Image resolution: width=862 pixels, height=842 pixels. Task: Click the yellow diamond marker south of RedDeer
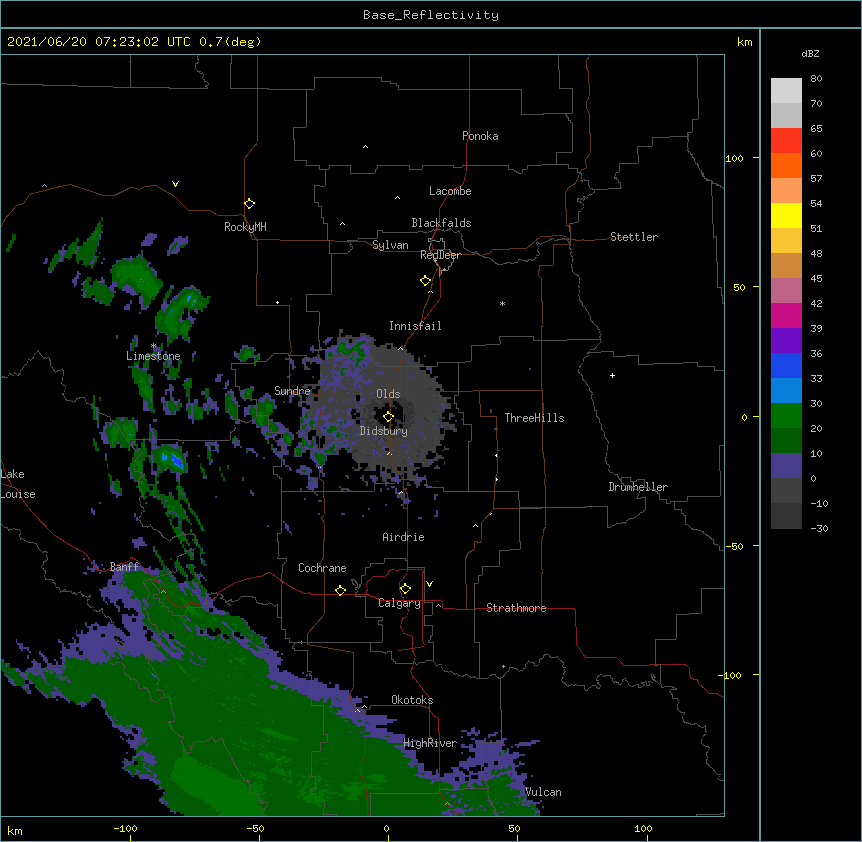pos(425,280)
